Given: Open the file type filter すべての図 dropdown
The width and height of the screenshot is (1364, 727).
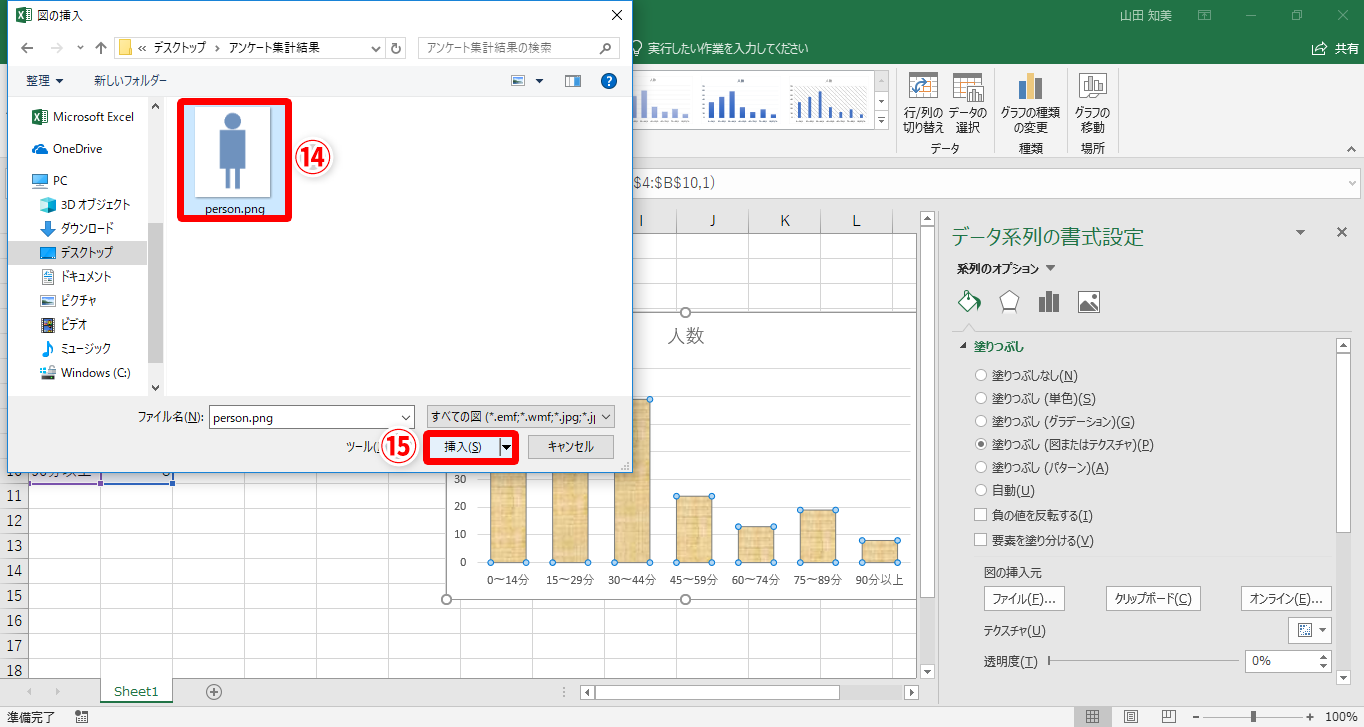Looking at the screenshot, I should (521, 417).
